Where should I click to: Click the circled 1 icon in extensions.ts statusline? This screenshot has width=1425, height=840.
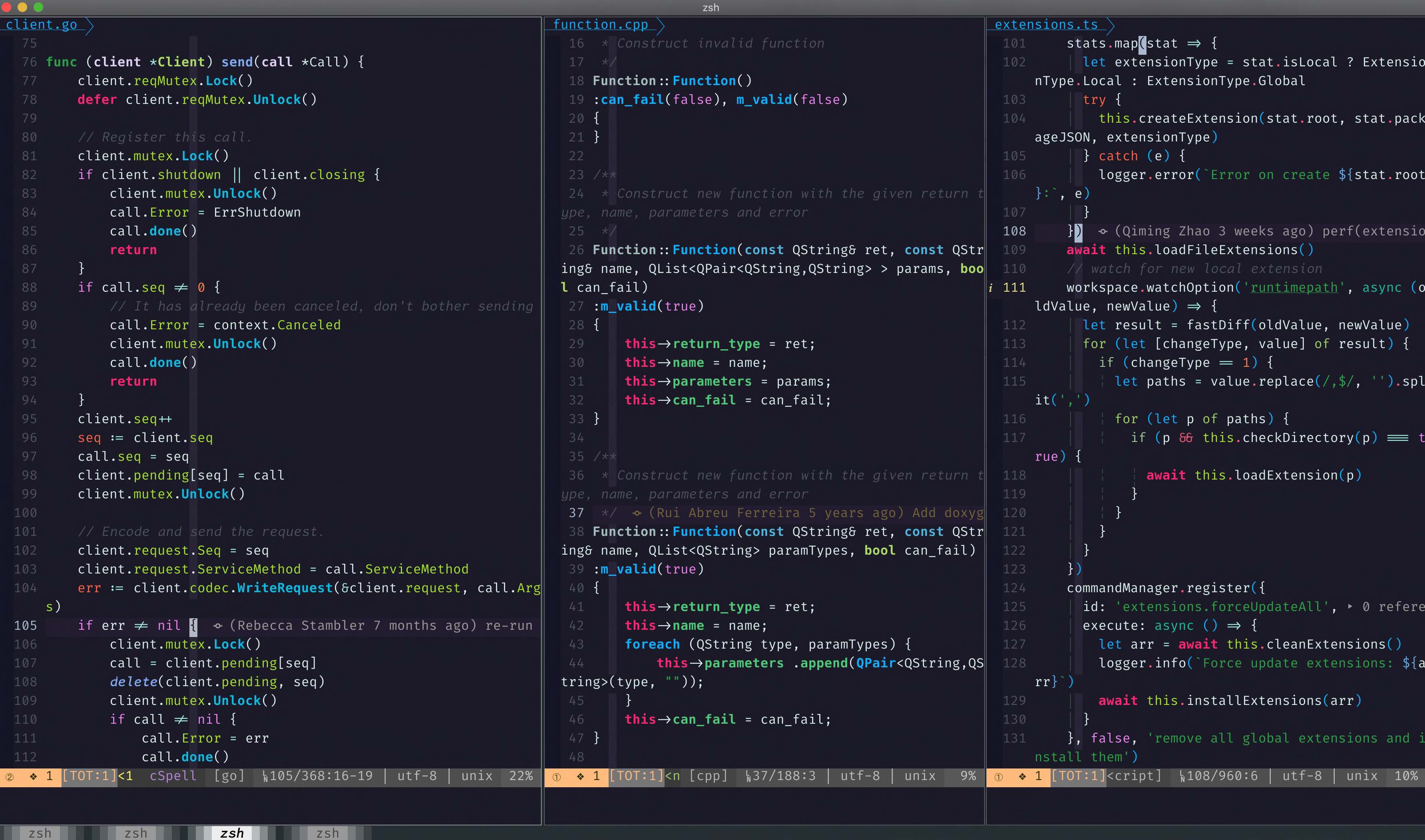[x=998, y=776]
